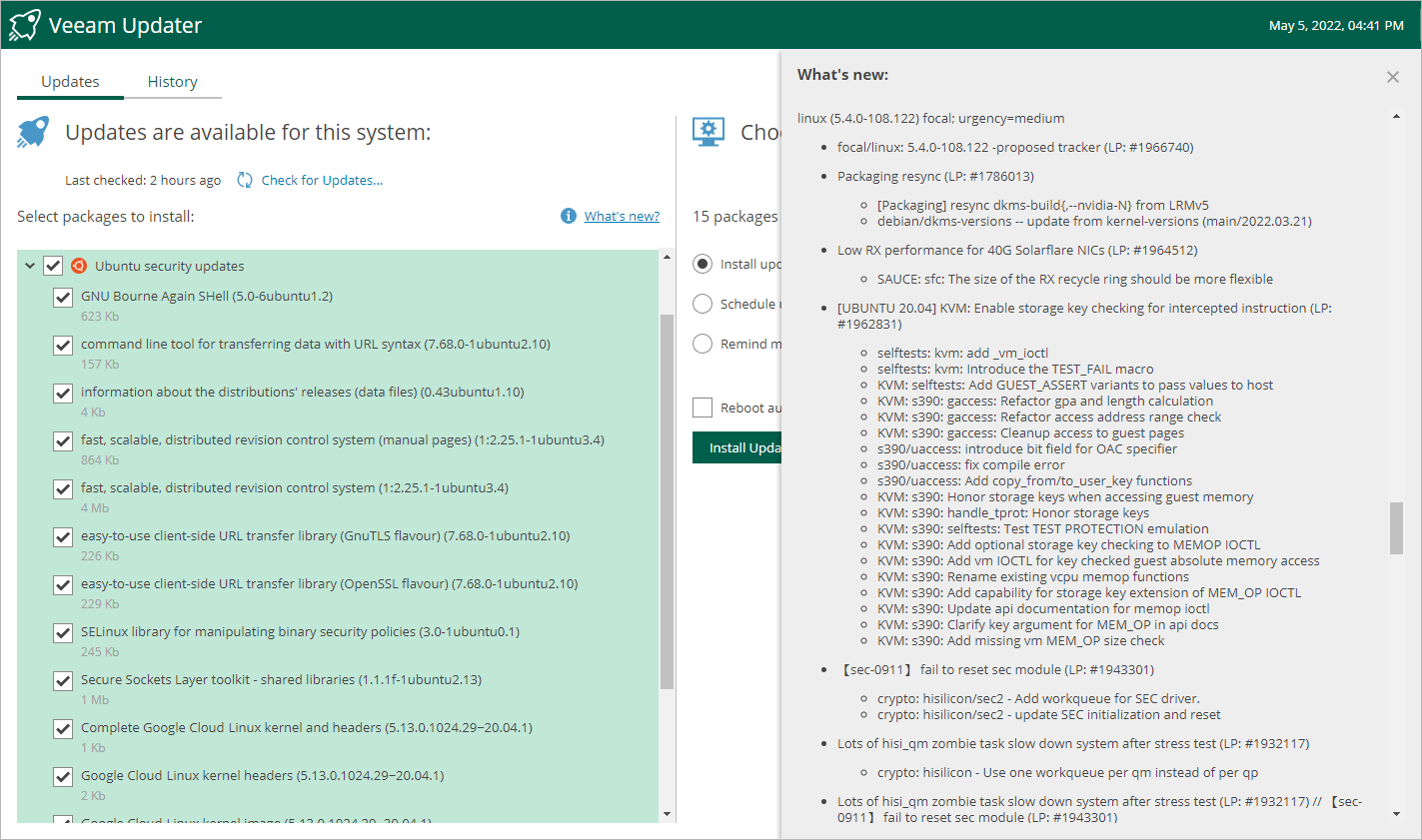Image resolution: width=1422 pixels, height=840 pixels.
Task: Click 'selftests: kvm: add _vm_ioctl' line
Action: [963, 353]
